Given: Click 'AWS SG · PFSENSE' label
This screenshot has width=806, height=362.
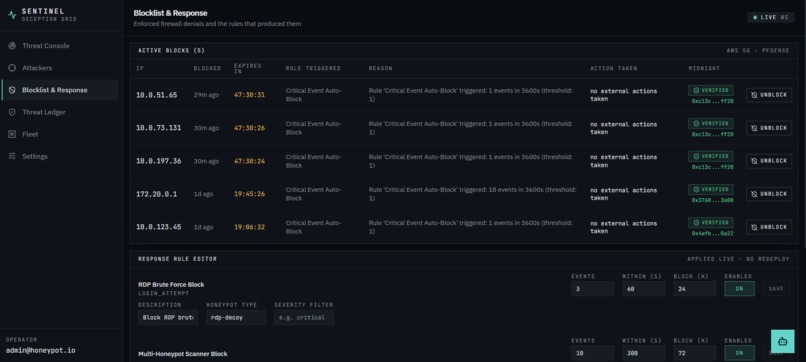Looking at the screenshot, I should coord(758,50).
